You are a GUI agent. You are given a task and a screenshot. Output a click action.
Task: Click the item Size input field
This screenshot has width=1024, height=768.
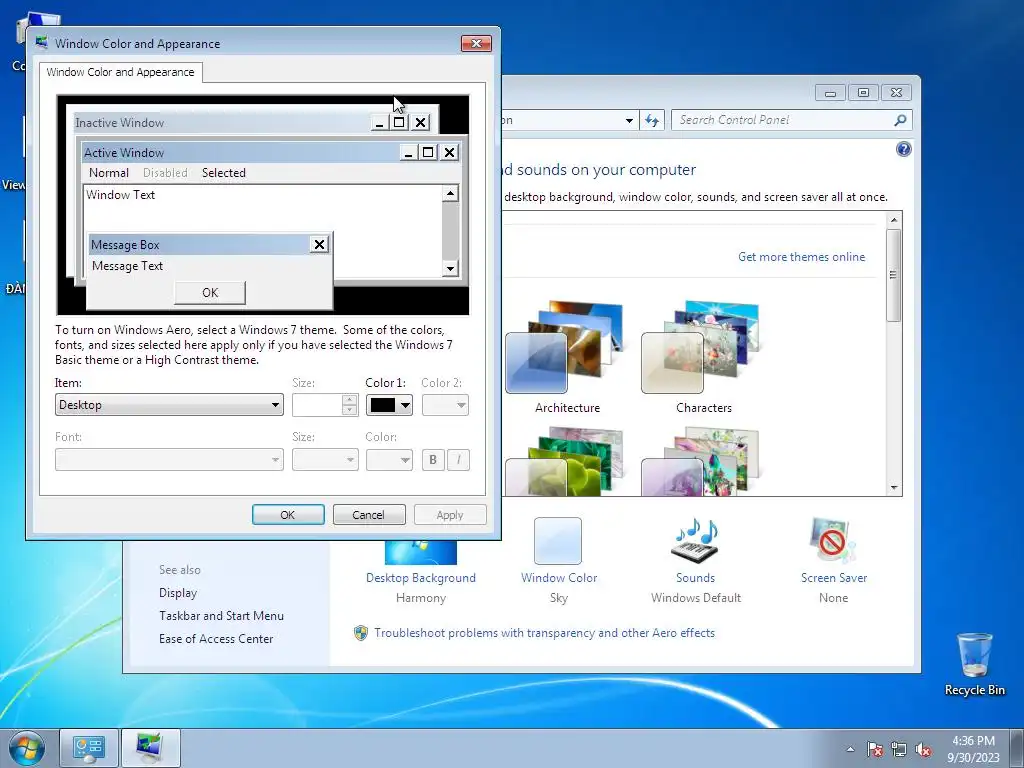317,406
